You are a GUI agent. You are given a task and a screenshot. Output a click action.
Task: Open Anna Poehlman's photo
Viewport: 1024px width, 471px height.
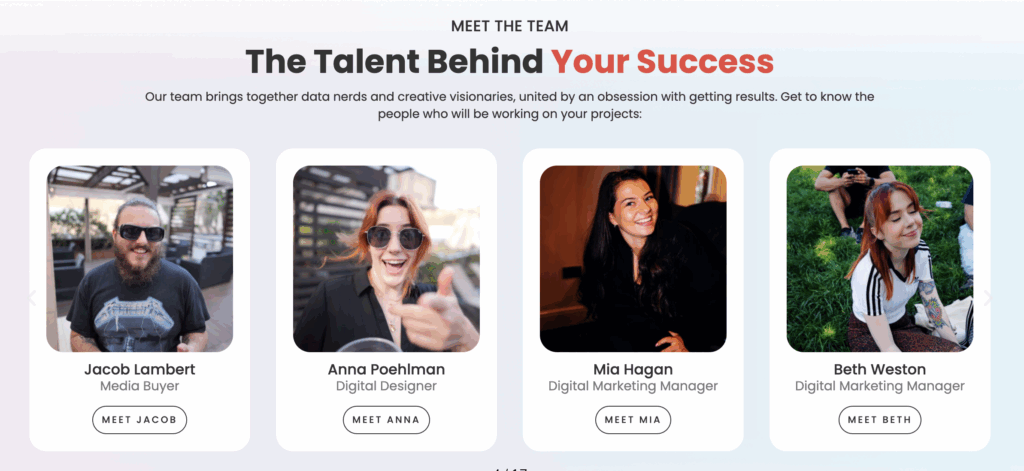386,258
